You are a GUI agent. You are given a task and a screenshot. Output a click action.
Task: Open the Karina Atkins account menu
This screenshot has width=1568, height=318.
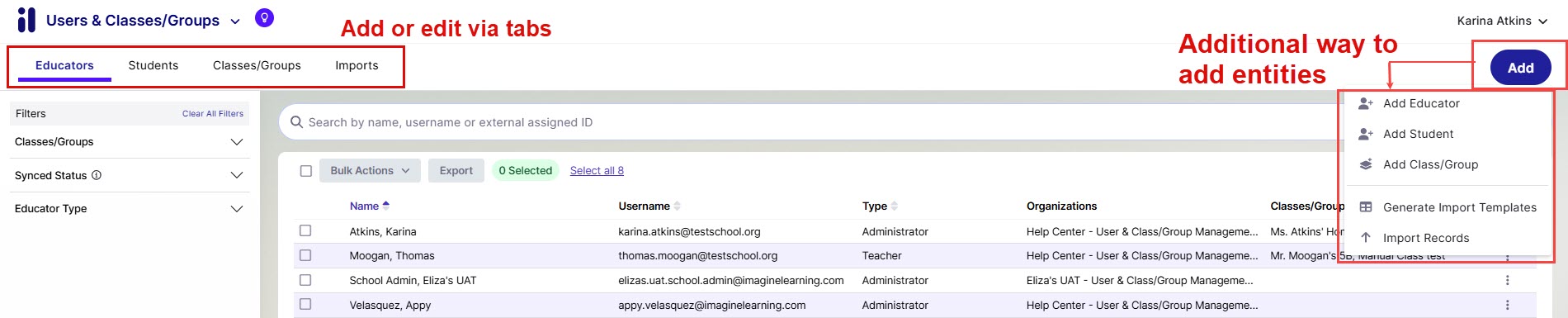pyautogui.click(x=1502, y=21)
